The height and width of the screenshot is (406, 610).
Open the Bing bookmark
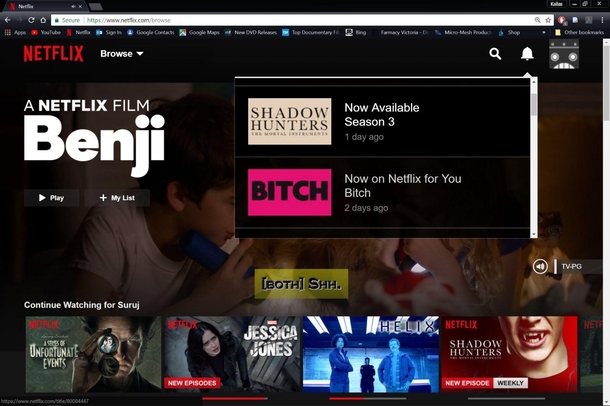tap(356, 32)
